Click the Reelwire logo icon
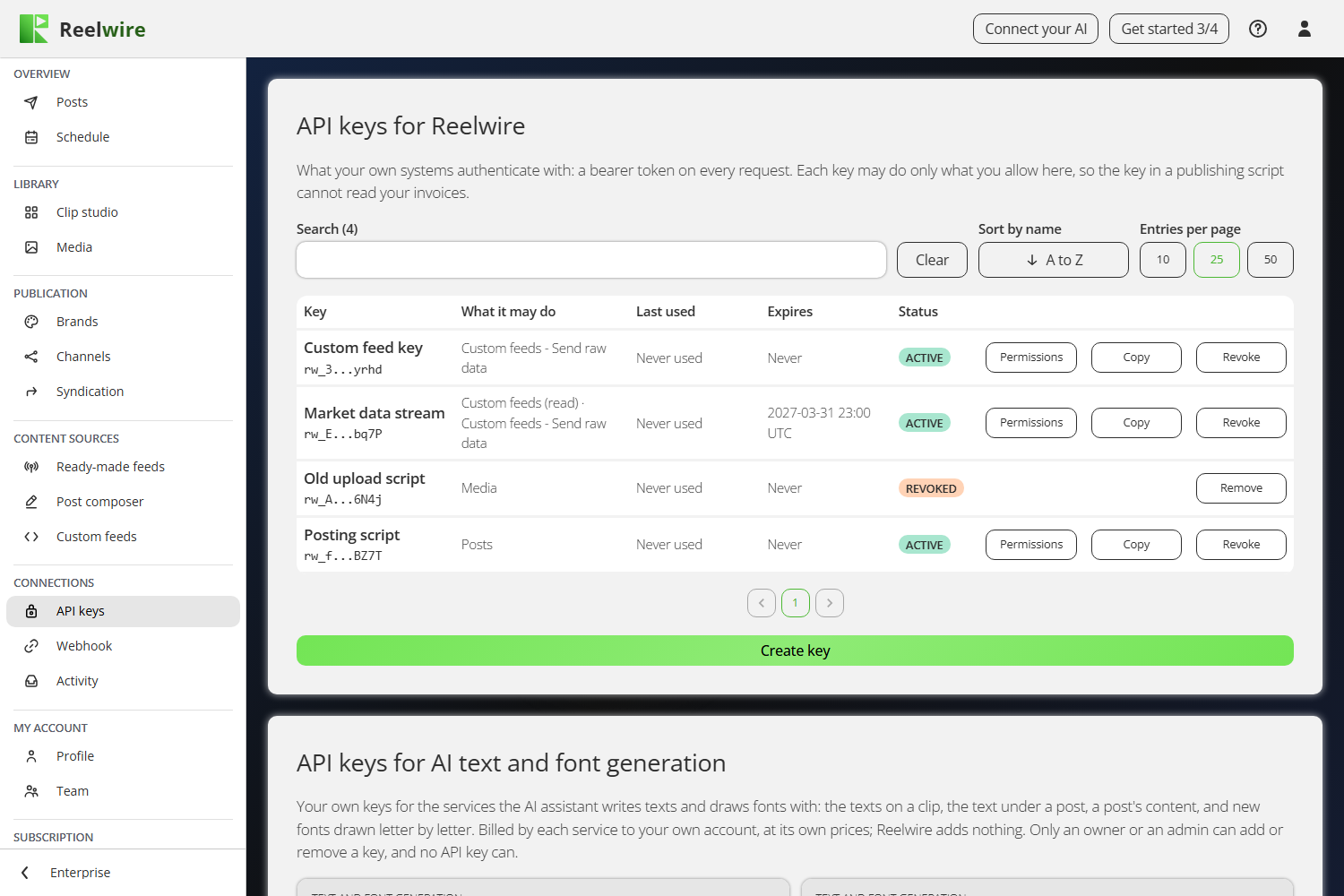Viewport: 1344px width, 896px height. coord(34,29)
